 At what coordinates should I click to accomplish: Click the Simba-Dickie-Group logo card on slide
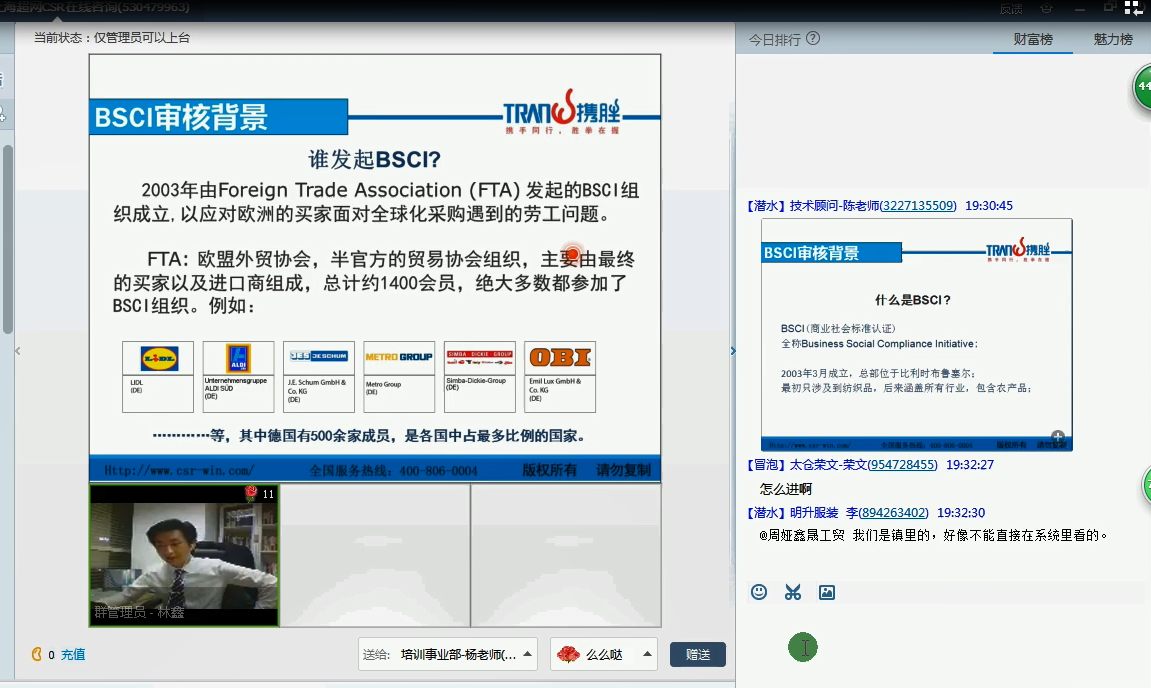click(x=480, y=377)
